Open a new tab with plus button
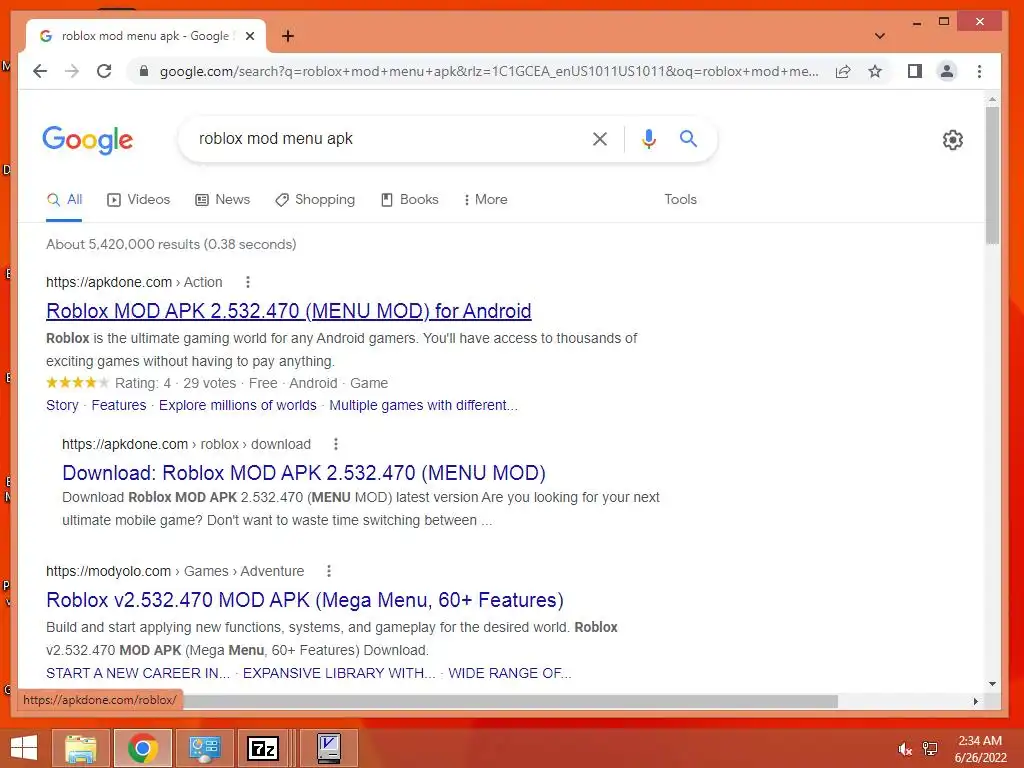Viewport: 1024px width, 768px height. click(288, 36)
